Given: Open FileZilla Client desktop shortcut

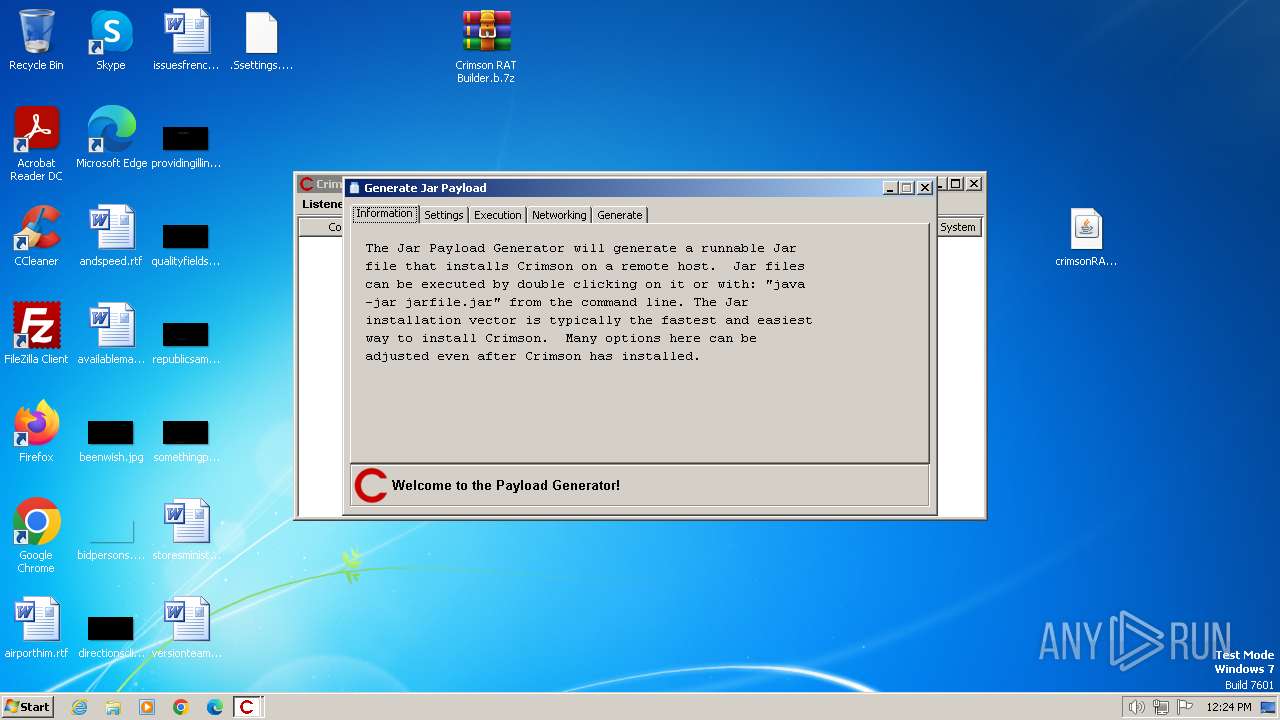Looking at the screenshot, I should pos(36,334).
